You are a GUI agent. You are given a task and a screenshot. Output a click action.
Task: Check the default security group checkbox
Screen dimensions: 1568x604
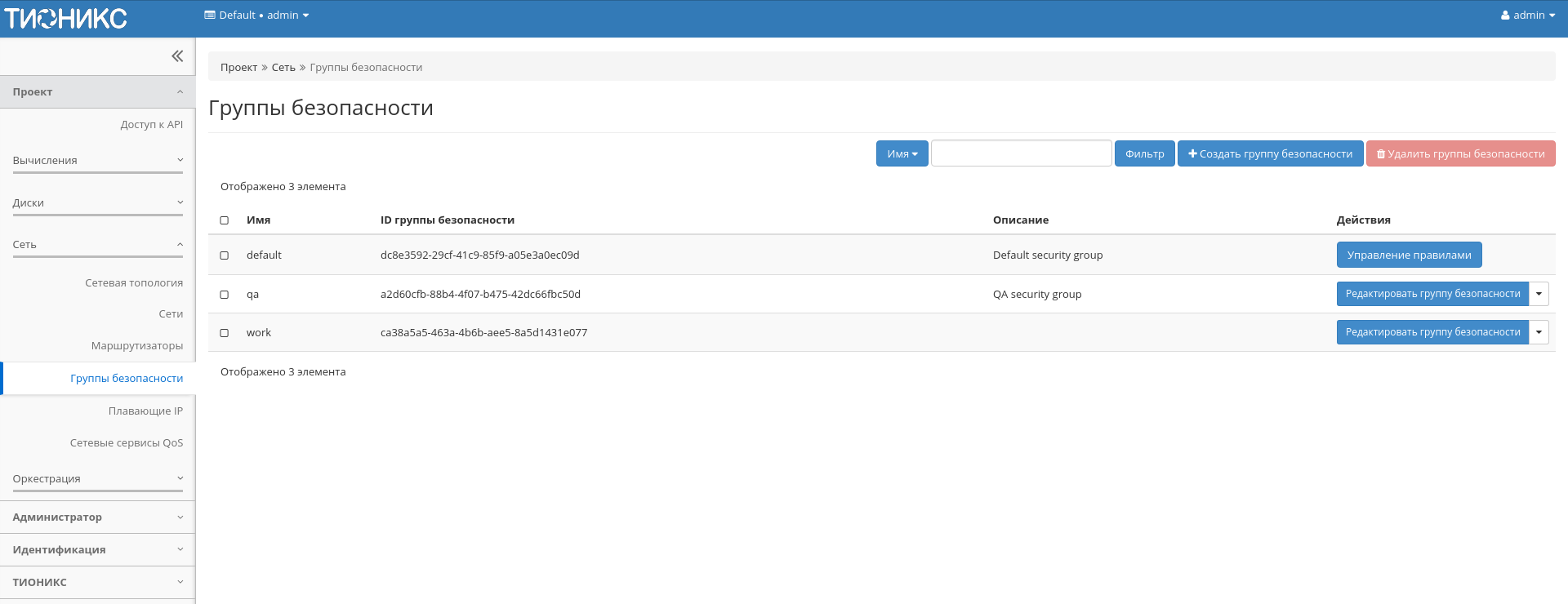225,255
